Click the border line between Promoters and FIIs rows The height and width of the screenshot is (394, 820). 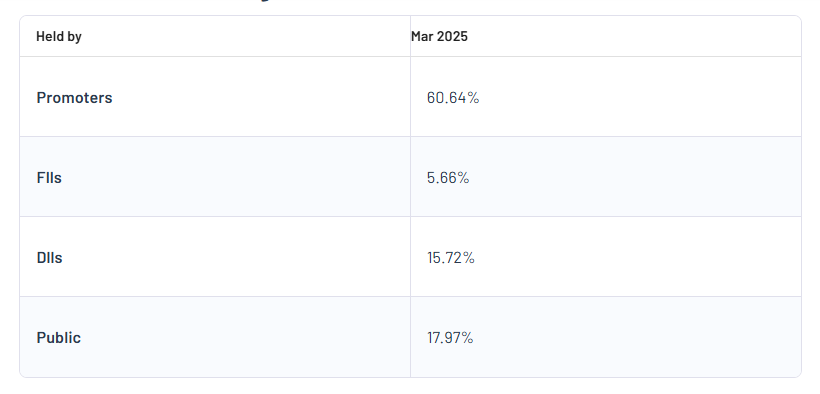pyautogui.click(x=411, y=137)
